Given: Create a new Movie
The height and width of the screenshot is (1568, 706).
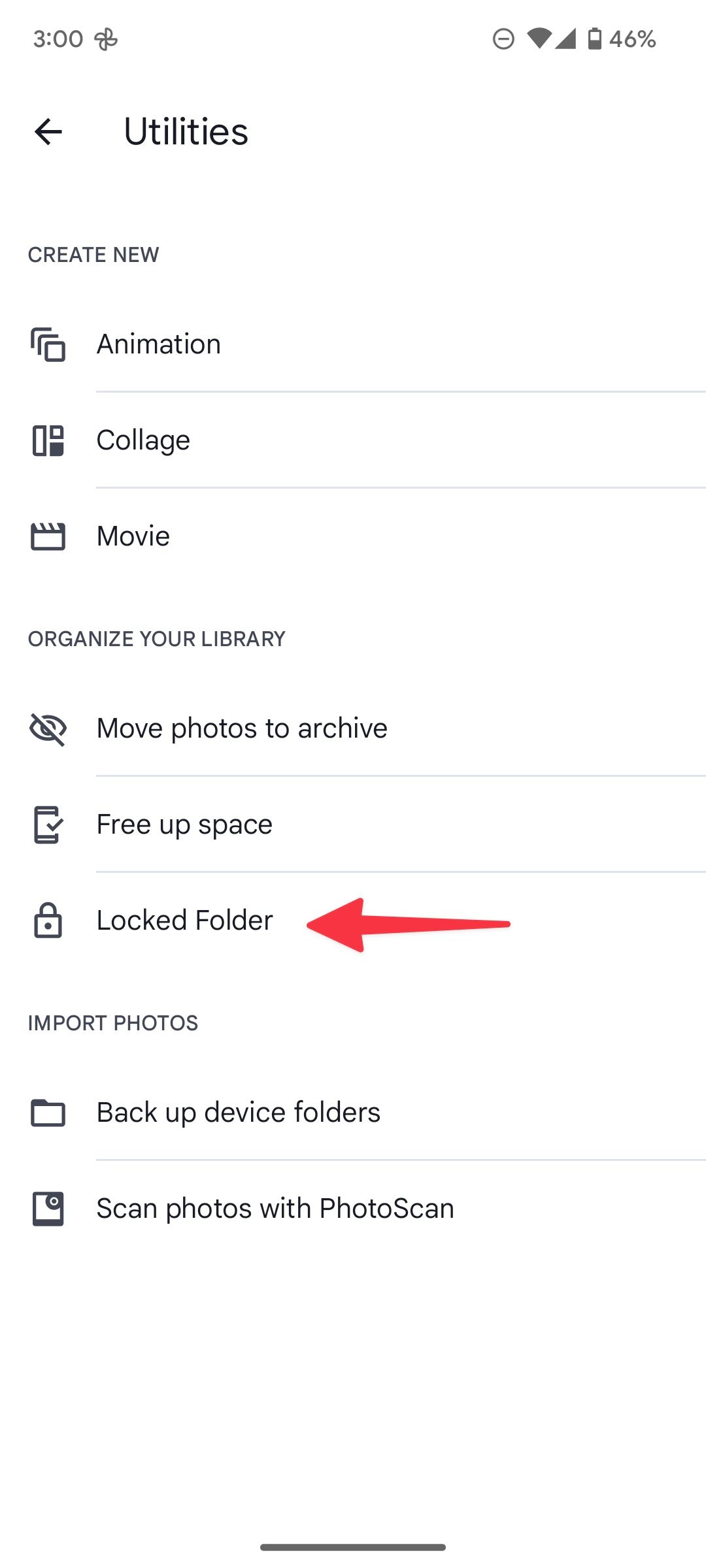Looking at the screenshot, I should click(x=132, y=536).
